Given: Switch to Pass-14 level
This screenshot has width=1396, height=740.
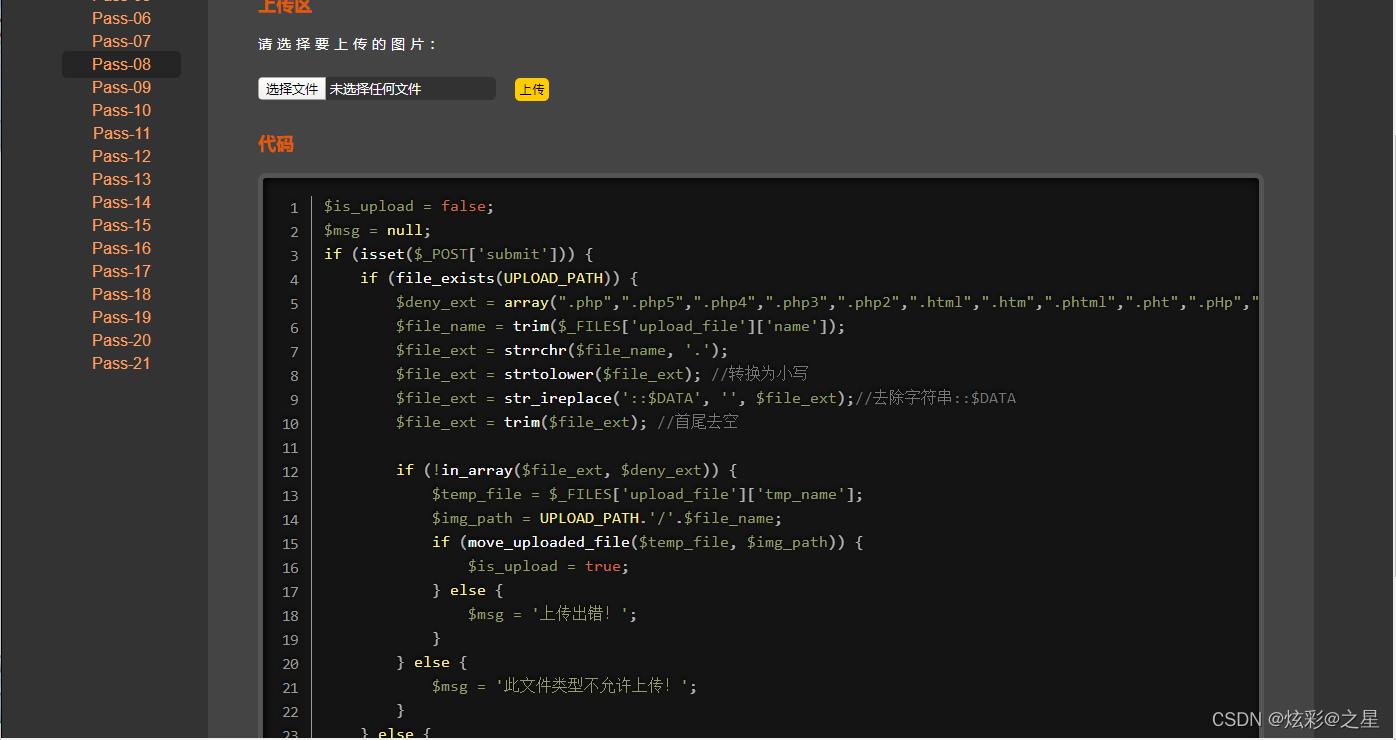Looking at the screenshot, I should (121, 202).
